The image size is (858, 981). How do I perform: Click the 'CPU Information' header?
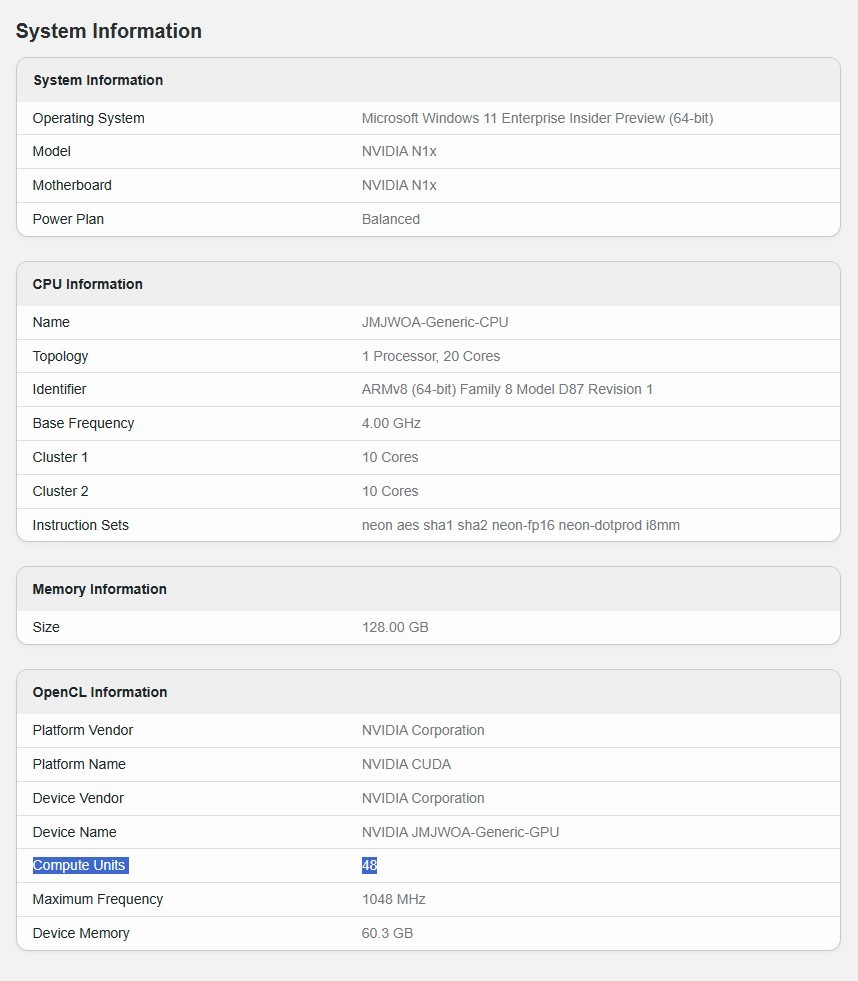point(88,284)
